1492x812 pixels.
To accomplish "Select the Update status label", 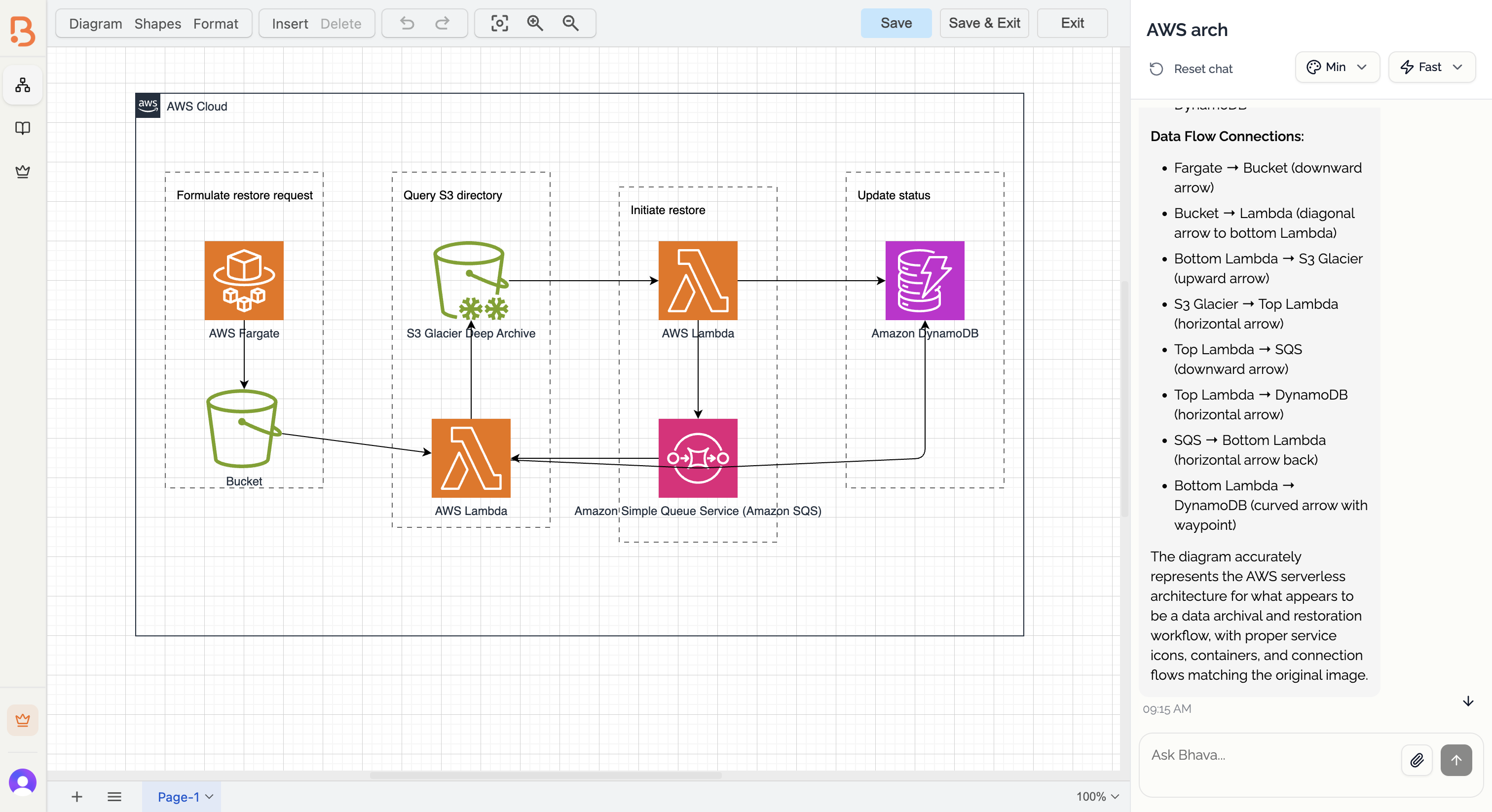I will pos(894,195).
